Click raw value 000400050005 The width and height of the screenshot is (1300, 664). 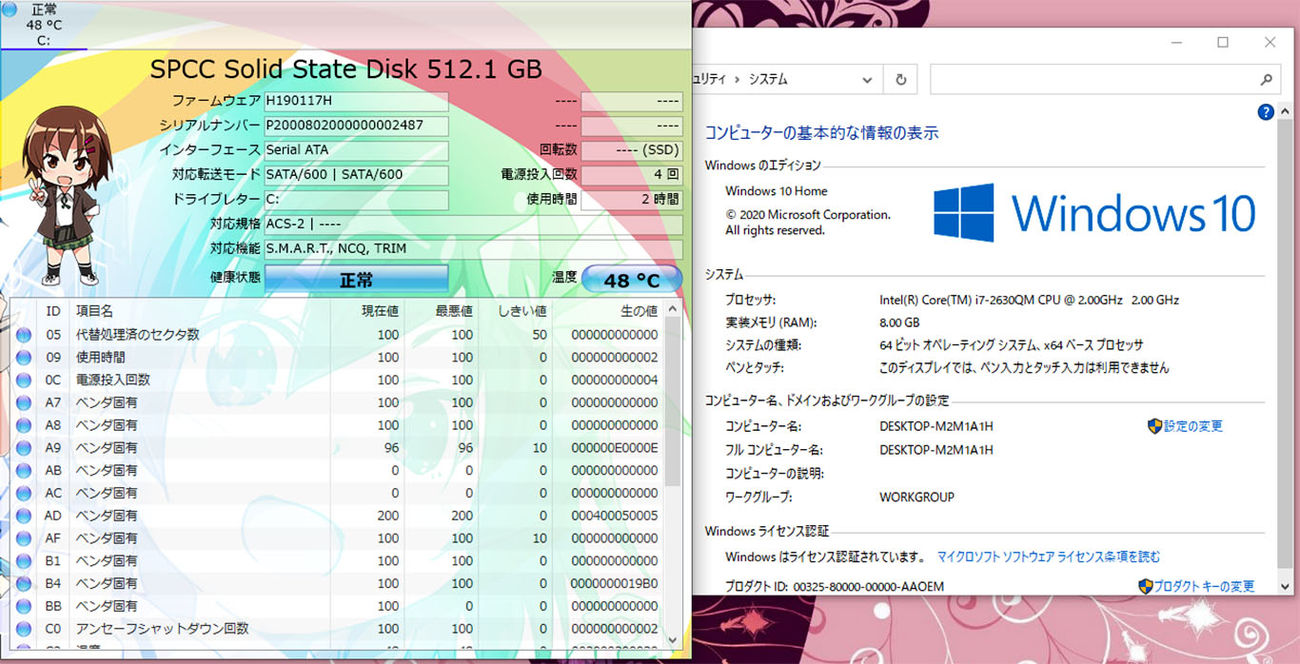coord(615,516)
